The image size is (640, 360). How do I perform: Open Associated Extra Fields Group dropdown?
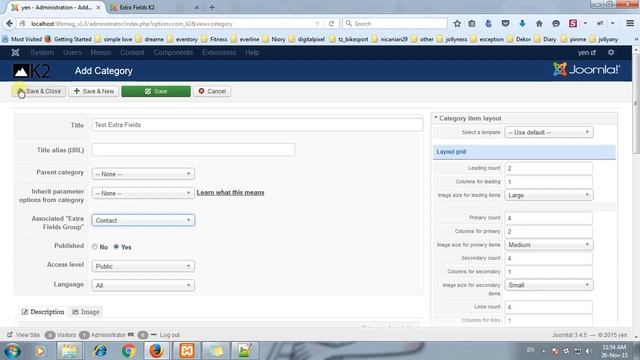[x=143, y=220]
